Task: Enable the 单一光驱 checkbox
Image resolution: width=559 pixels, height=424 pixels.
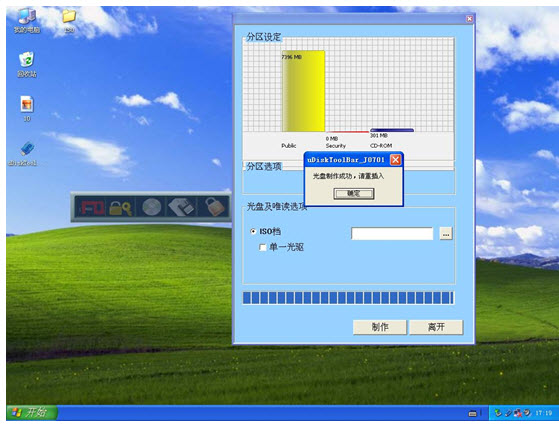Action: pyautogui.click(x=263, y=247)
